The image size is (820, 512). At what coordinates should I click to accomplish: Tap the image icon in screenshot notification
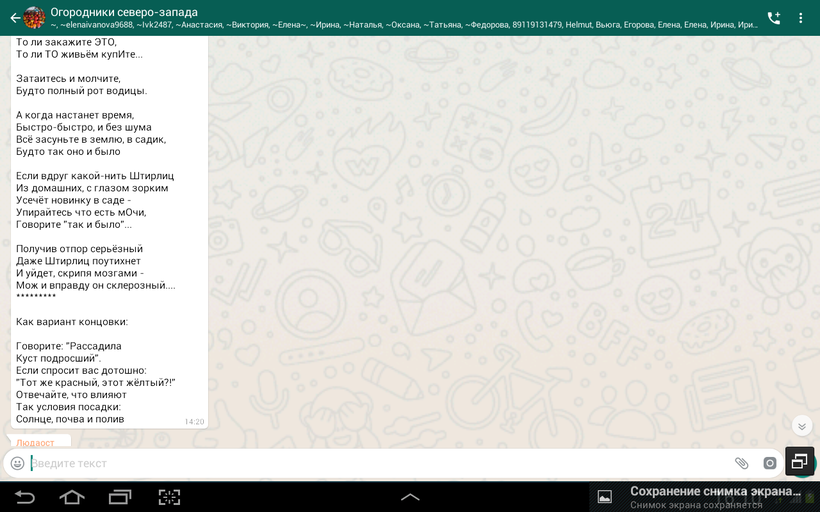click(x=604, y=497)
